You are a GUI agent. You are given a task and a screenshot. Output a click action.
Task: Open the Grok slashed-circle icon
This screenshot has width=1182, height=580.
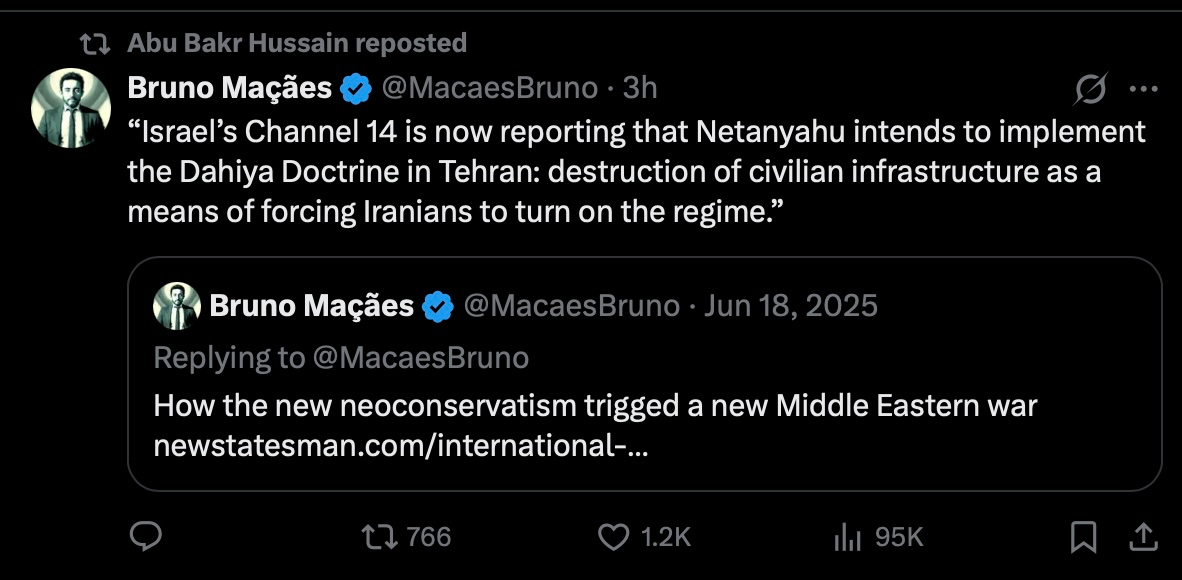pos(1090,89)
